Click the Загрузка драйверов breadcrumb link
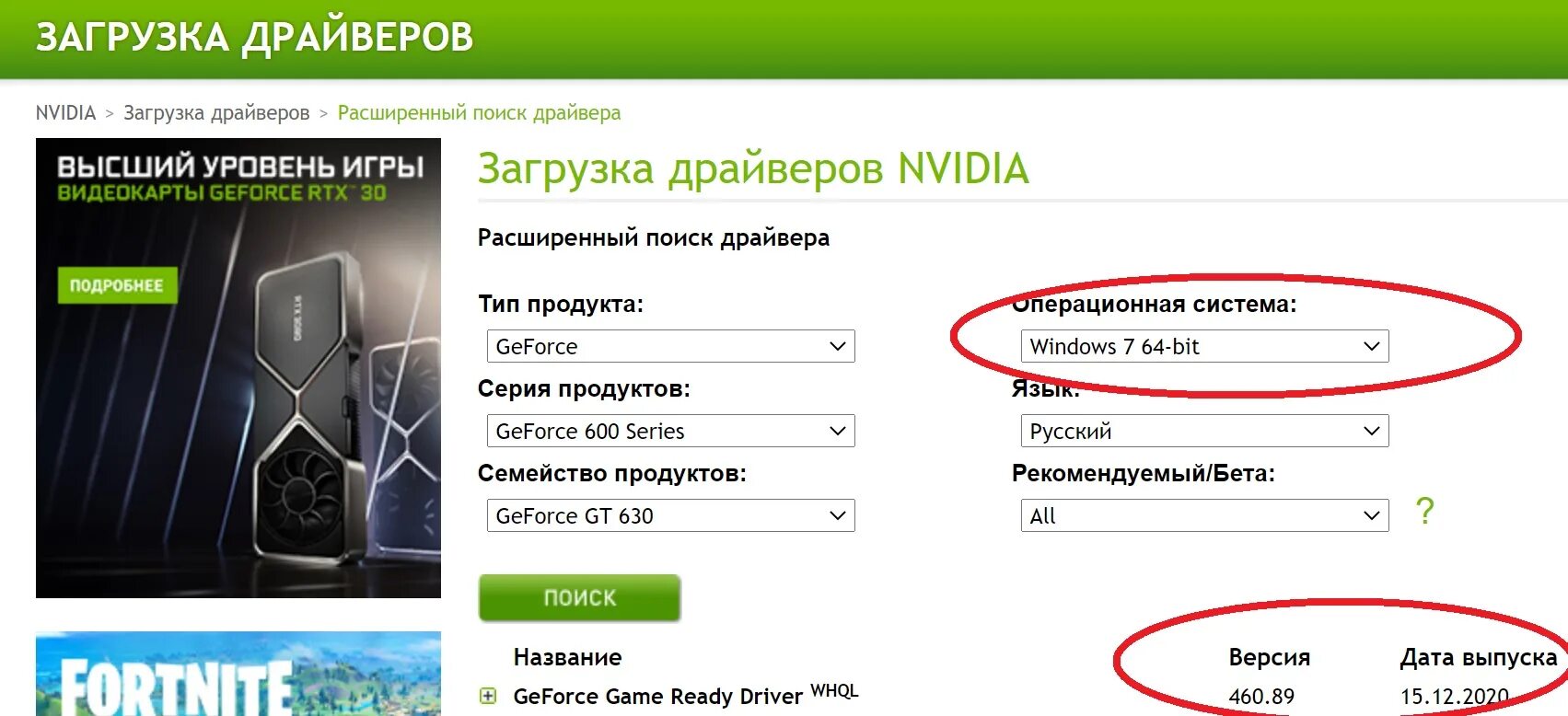The height and width of the screenshot is (716, 1568). coord(216,112)
